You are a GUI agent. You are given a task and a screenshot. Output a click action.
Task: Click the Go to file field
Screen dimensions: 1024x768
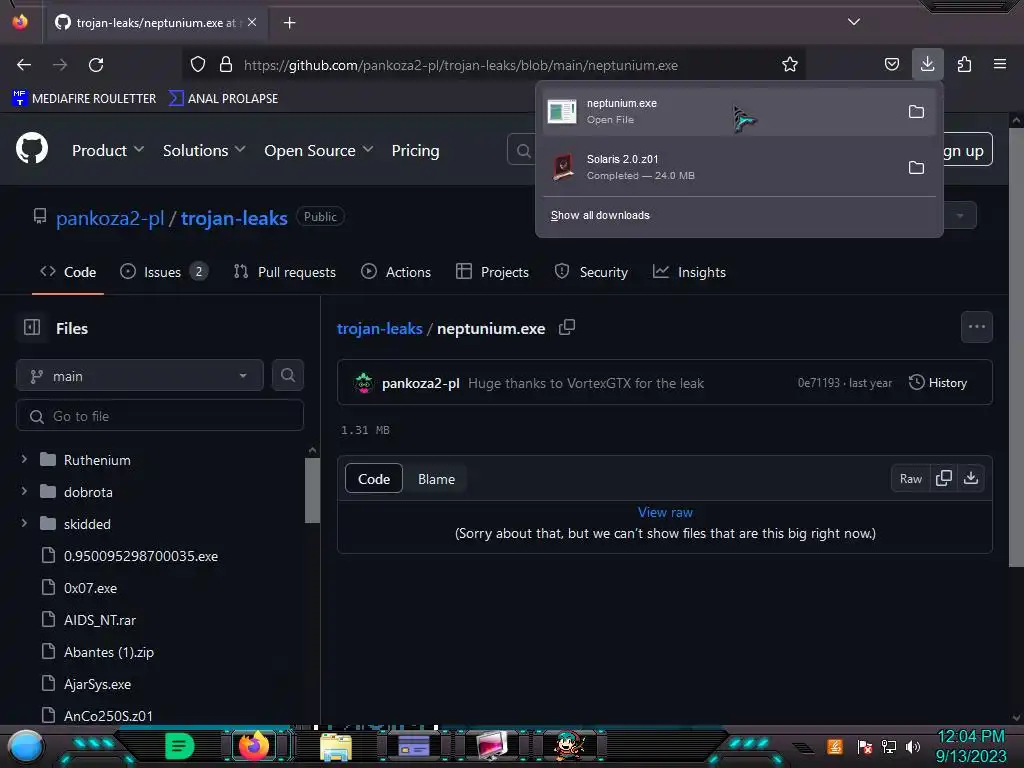[160, 416]
